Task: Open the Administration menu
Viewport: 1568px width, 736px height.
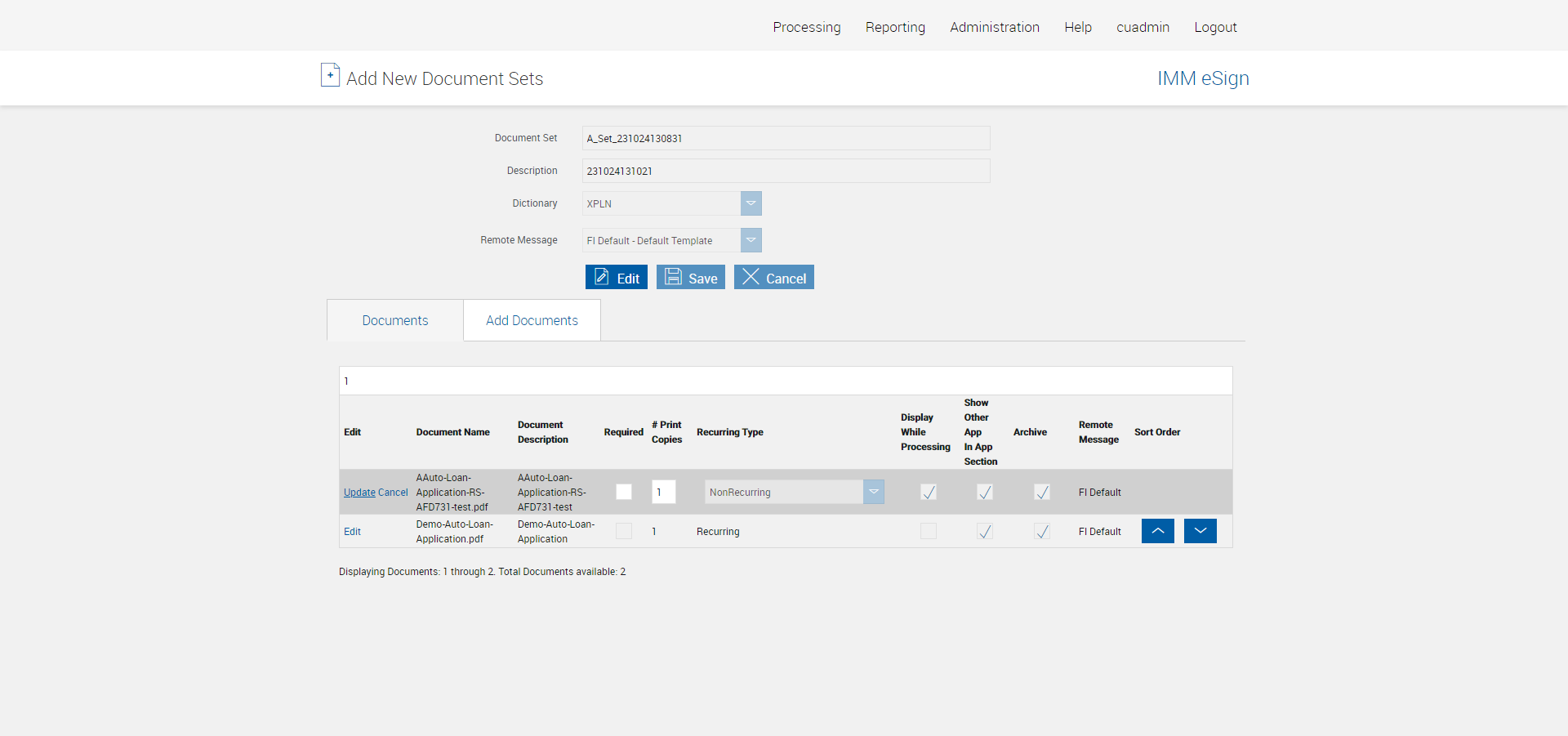Action: click(x=994, y=27)
